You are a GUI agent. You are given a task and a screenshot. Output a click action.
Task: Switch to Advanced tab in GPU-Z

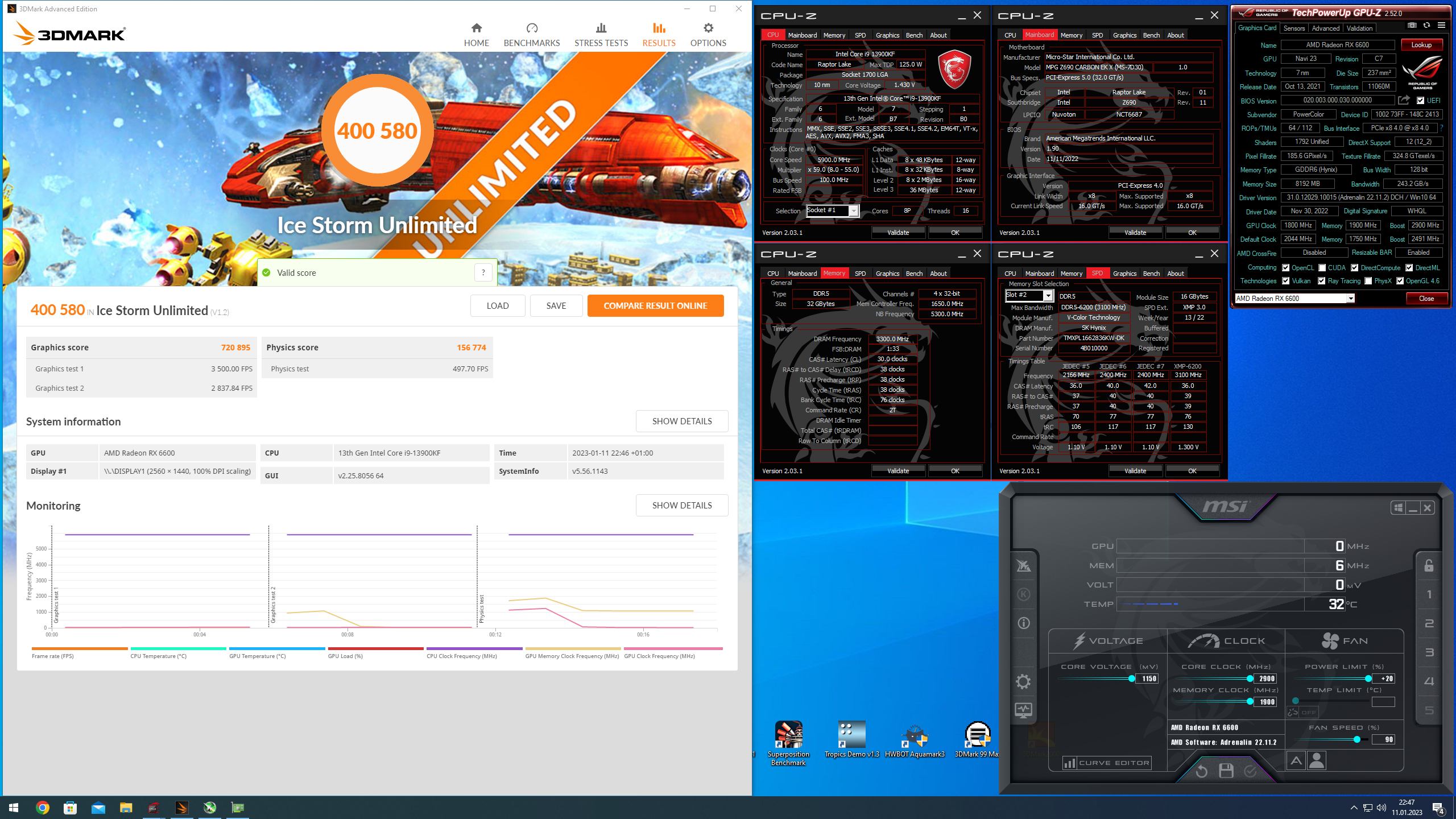point(1326,28)
